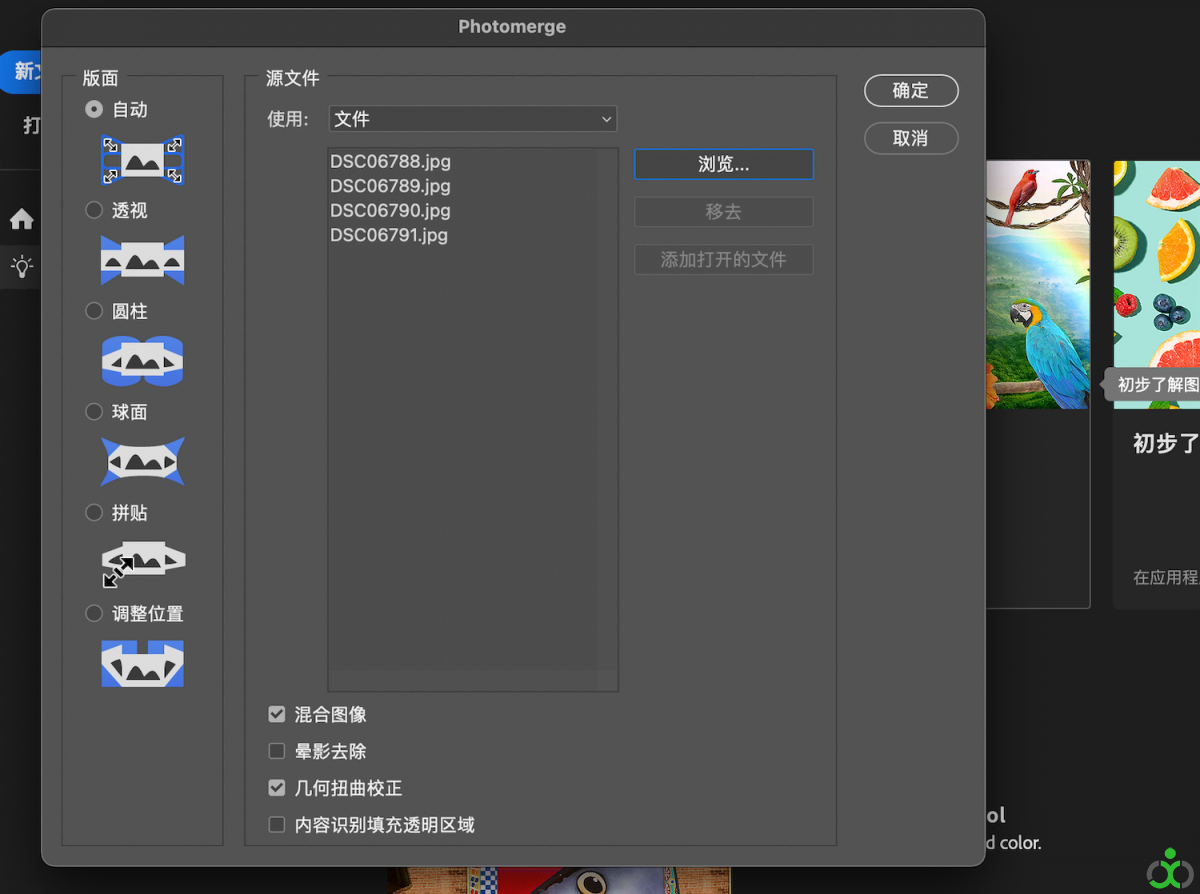Open the fruit collage tutorial thumbnail

[x=1157, y=284]
